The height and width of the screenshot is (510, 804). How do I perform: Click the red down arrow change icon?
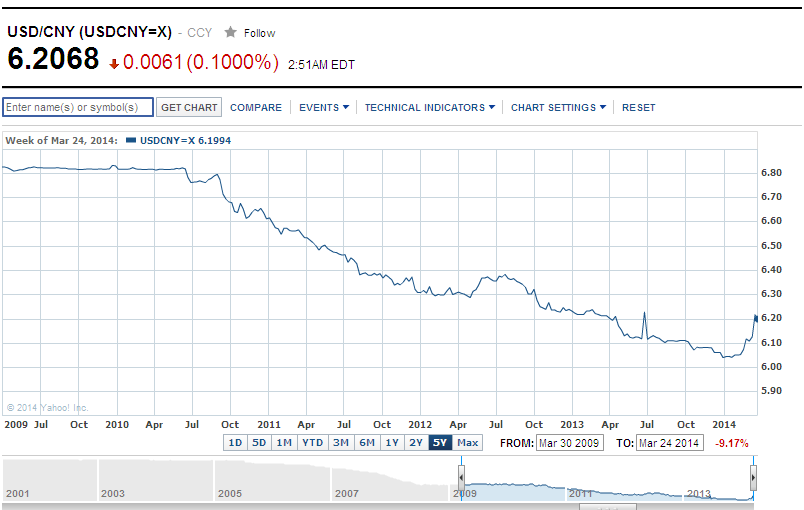pyautogui.click(x=114, y=64)
